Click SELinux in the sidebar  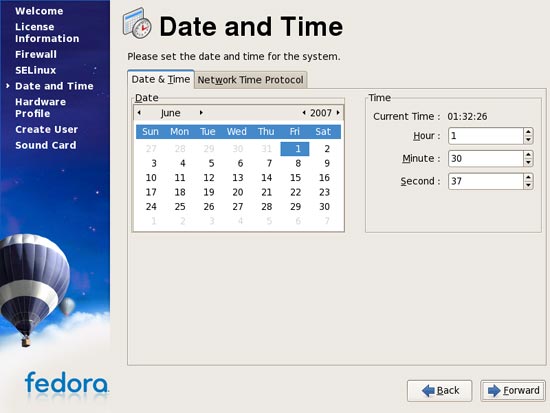pyautogui.click(x=35, y=70)
